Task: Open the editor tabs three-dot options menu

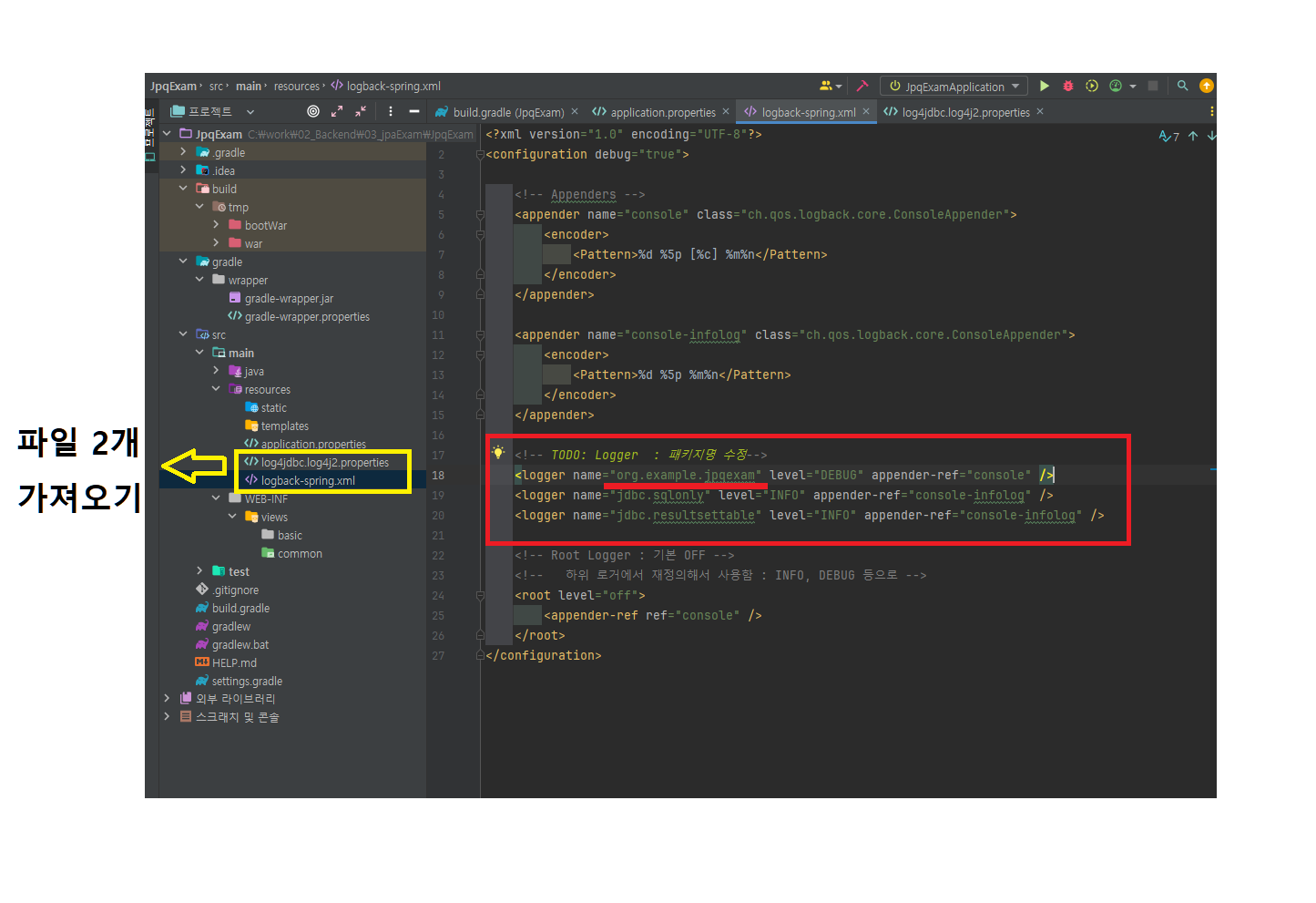Action: click(1211, 111)
